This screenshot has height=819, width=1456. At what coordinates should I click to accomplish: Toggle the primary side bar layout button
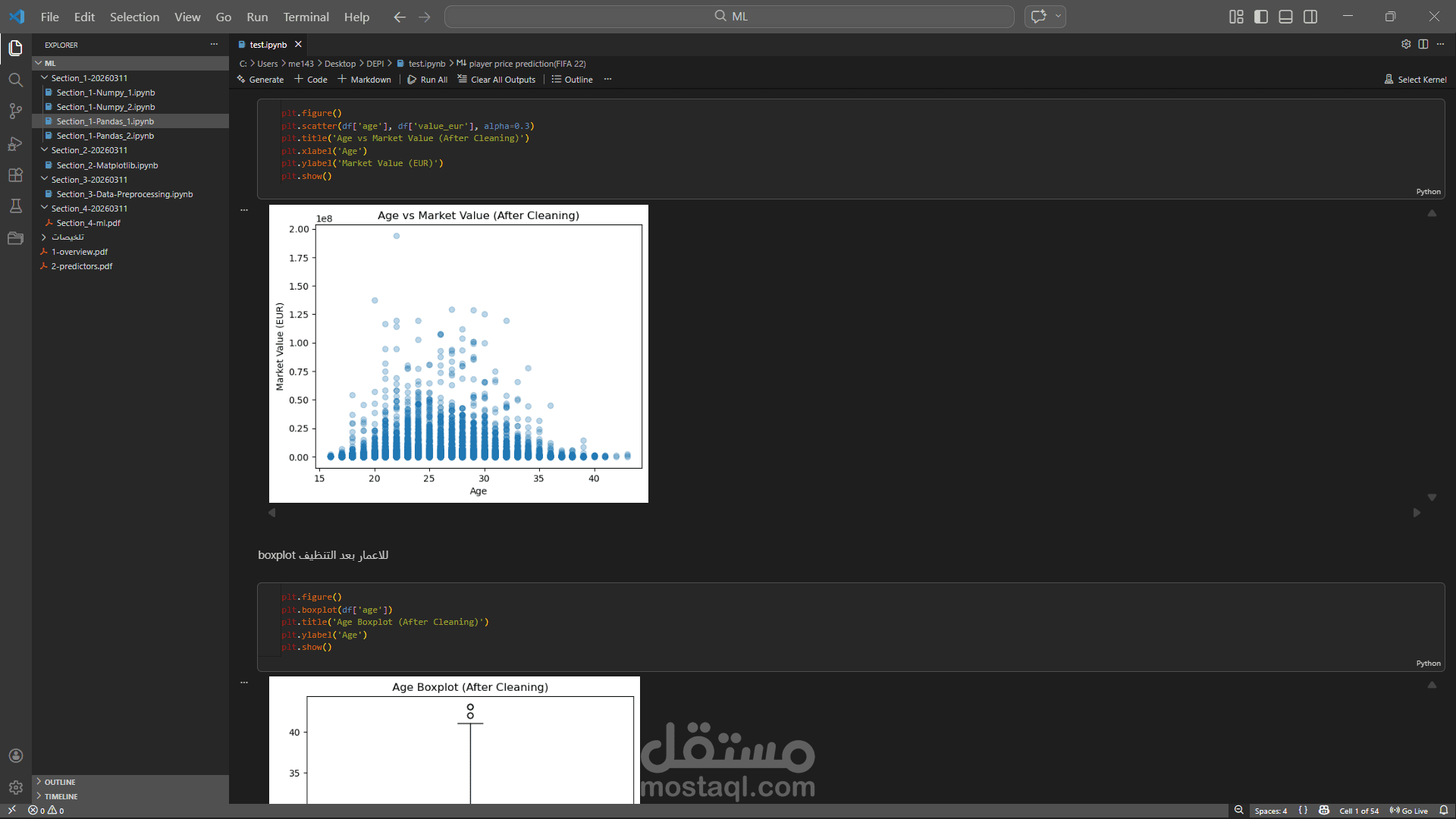tap(1261, 17)
